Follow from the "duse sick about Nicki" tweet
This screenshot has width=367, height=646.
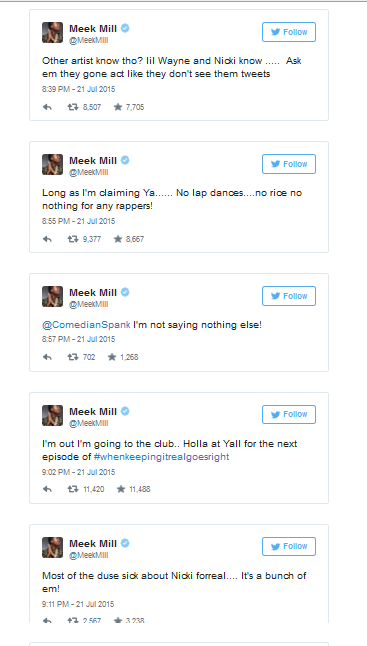point(289,546)
